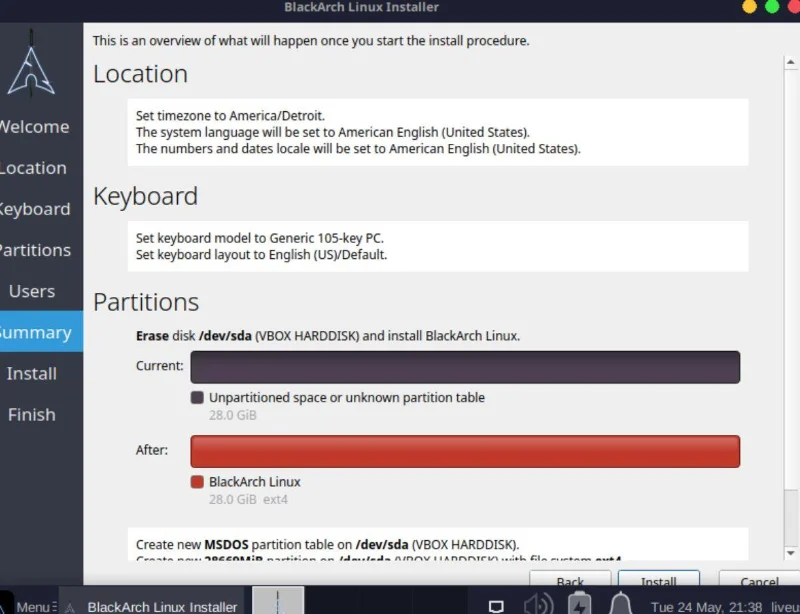Screen dimensions: 800x614
Task: Open the Users step
Action: pyautogui.click(x=32, y=291)
